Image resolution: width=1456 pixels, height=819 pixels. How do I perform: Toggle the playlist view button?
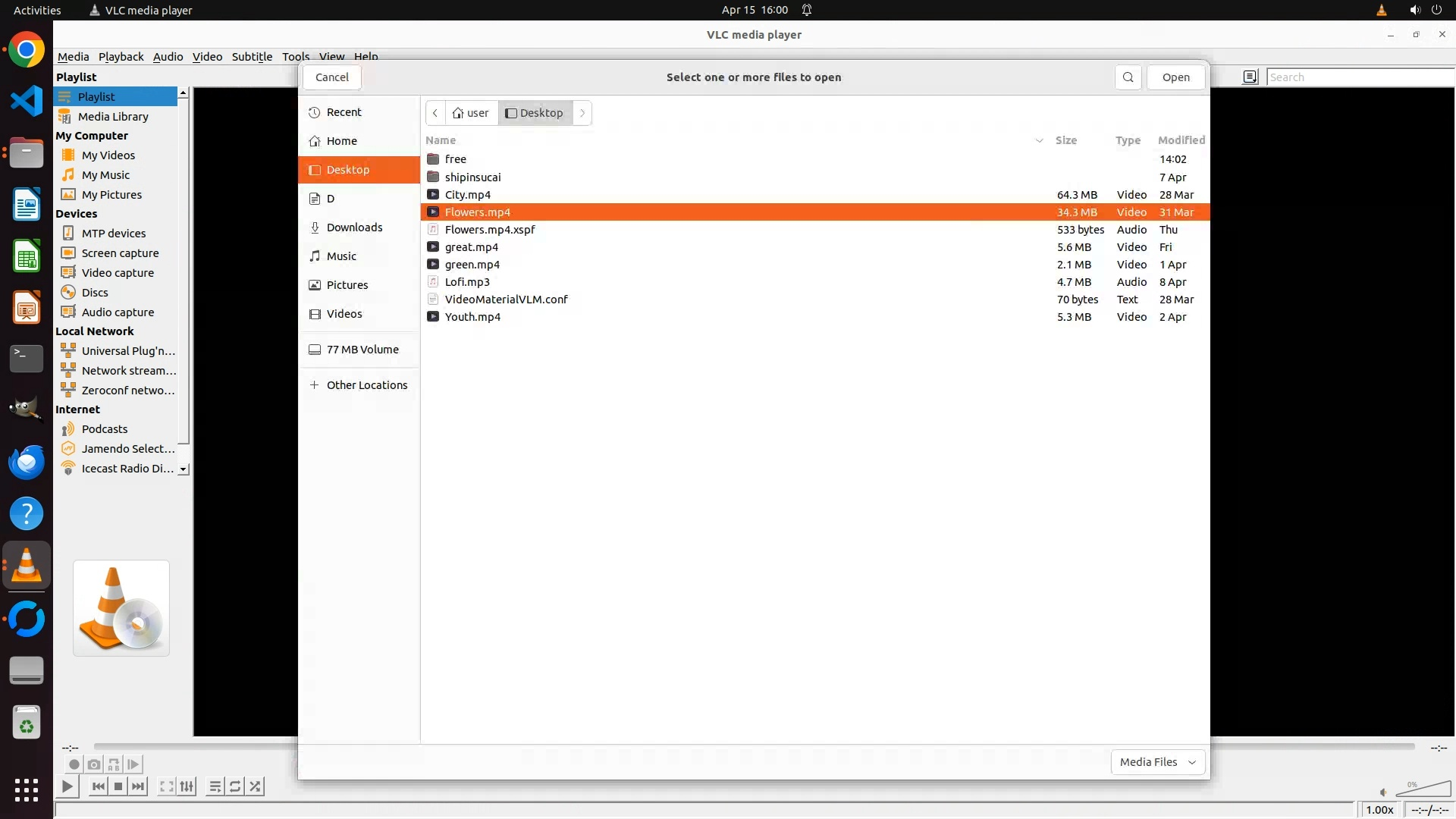coord(215,786)
